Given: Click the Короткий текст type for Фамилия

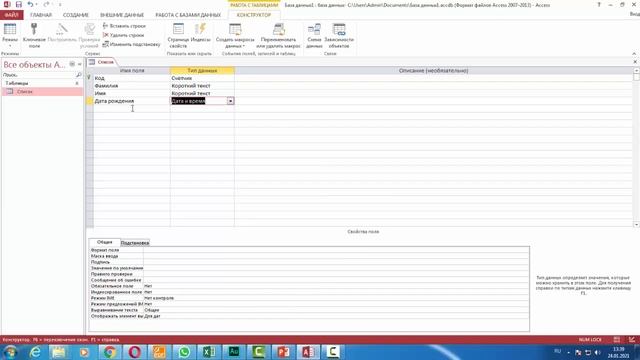Looking at the screenshot, I should pyautogui.click(x=202, y=86).
